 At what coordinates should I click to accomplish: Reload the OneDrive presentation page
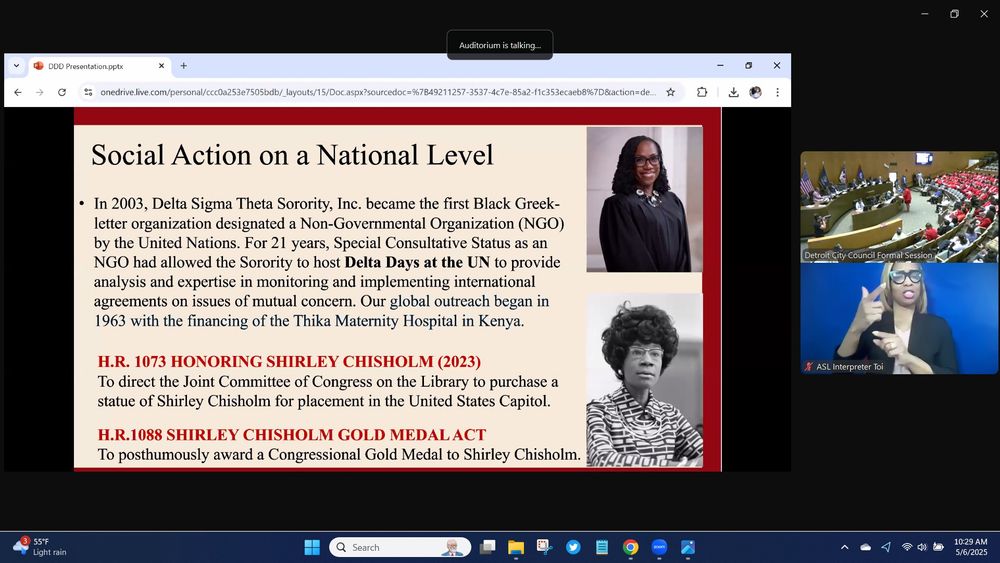click(x=62, y=92)
